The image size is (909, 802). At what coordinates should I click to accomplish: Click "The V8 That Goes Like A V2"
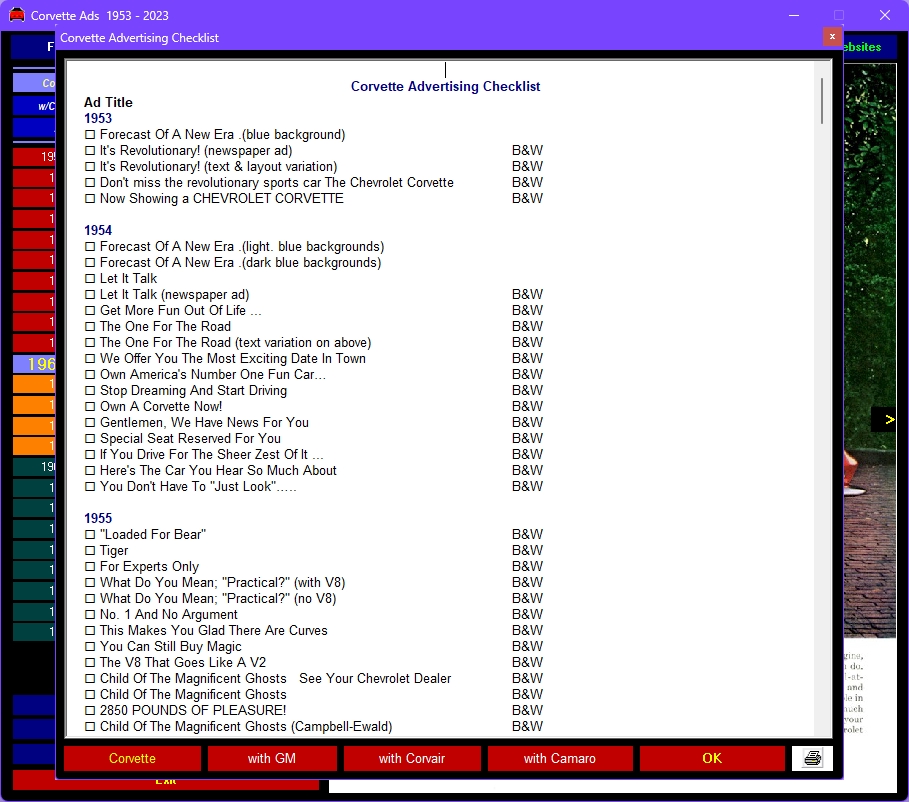point(183,662)
